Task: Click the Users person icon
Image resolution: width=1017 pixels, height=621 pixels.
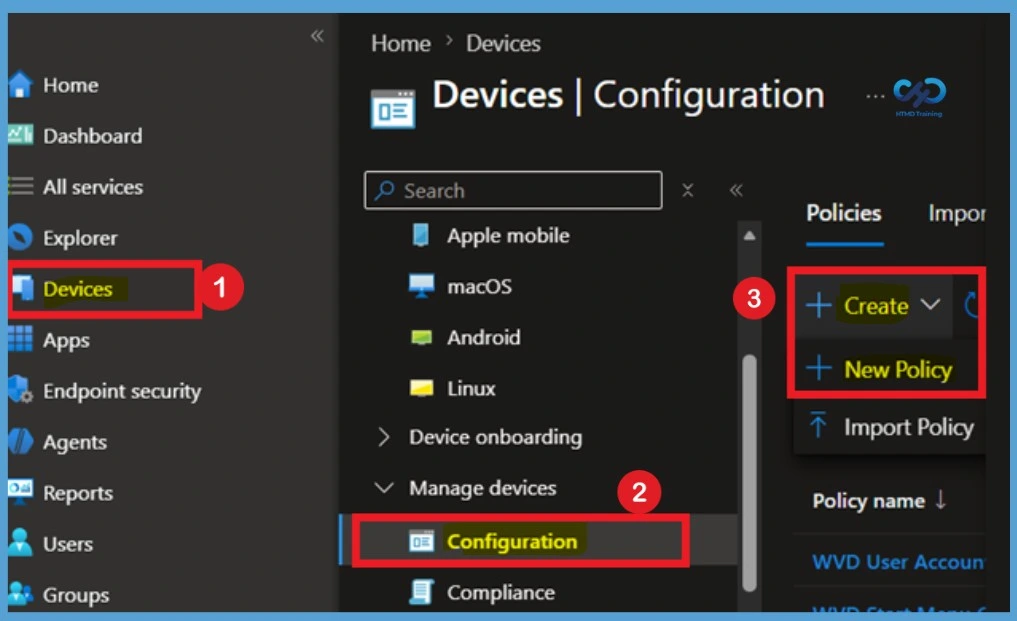Action: pyautogui.click(x=20, y=542)
